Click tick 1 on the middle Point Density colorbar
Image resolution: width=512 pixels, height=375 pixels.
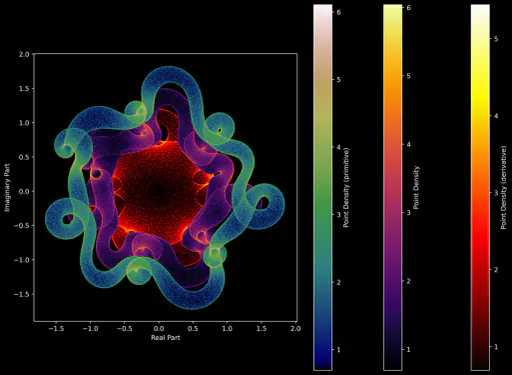pos(408,350)
